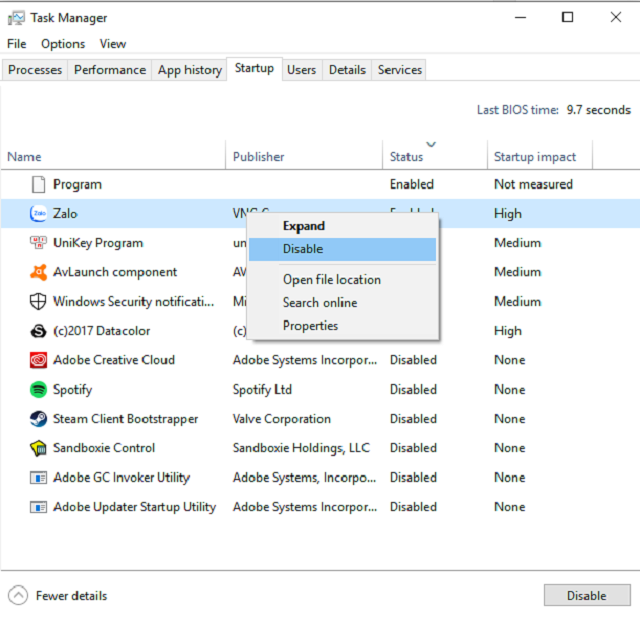Choose Search online in the context menu

(342, 302)
